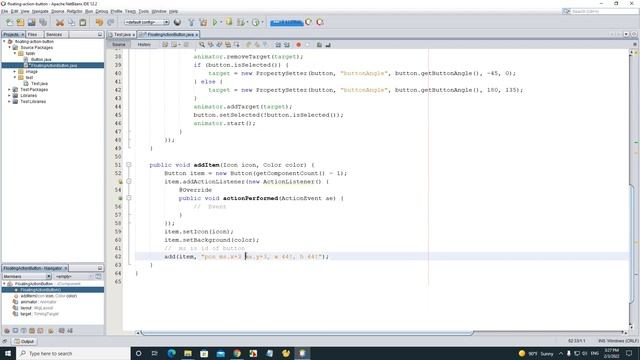Switch to the Files tab
Screen dimensions: 640x360
tap(33, 35)
